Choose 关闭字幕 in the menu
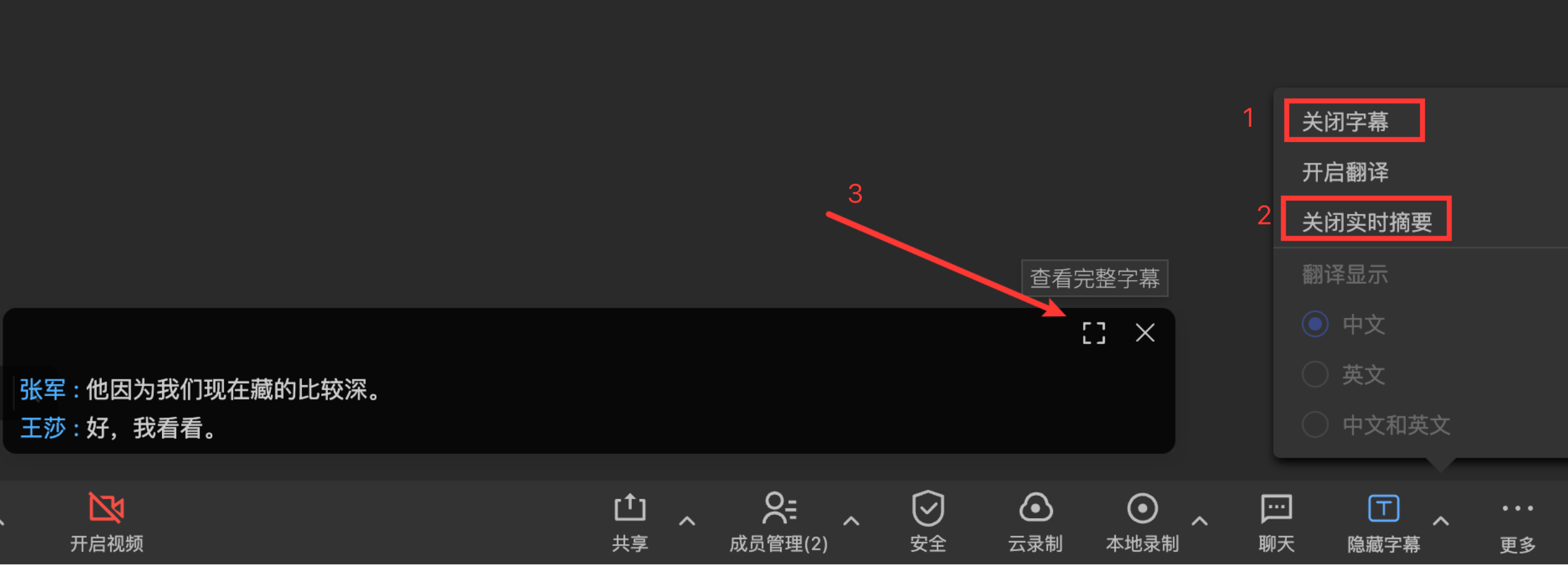Viewport: 1568px width, 565px height. [1345, 122]
